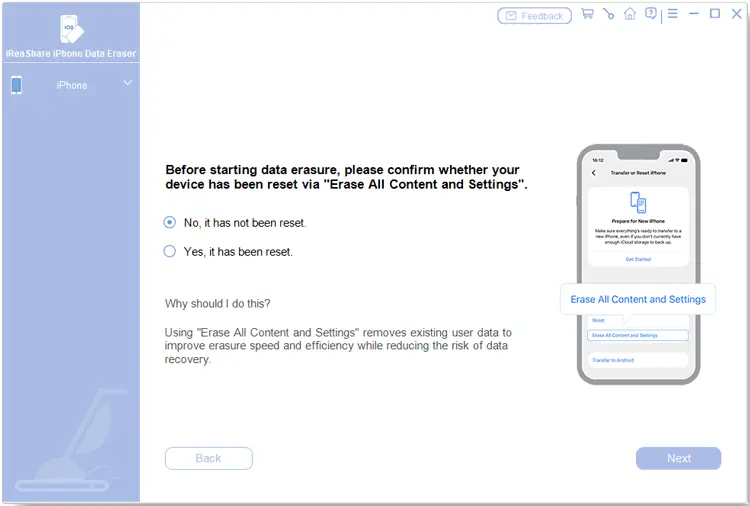Select the iPhone sidebar entry
The width and height of the screenshot is (750, 506).
(x=71, y=85)
